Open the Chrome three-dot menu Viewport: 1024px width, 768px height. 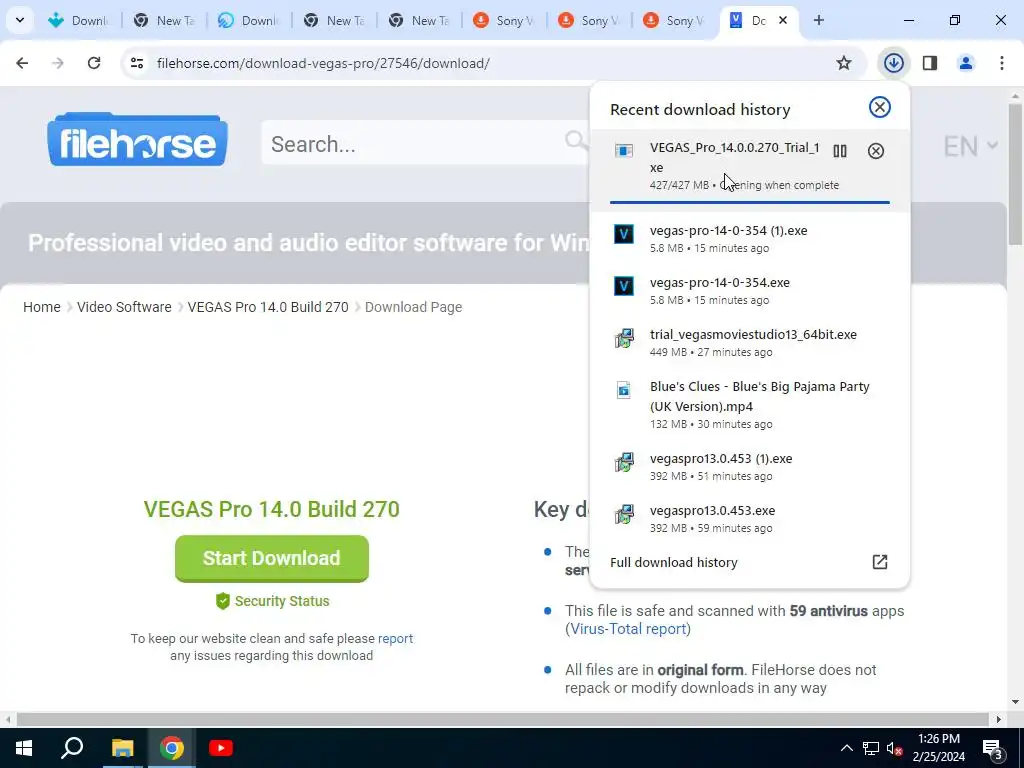(1002, 63)
